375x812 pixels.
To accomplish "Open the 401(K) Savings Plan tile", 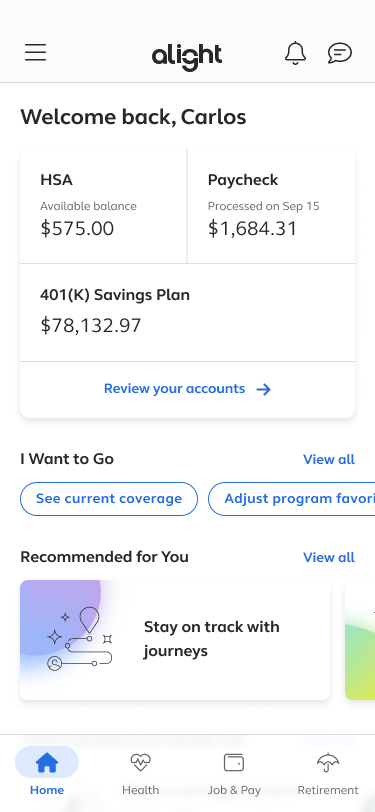I will point(188,312).
